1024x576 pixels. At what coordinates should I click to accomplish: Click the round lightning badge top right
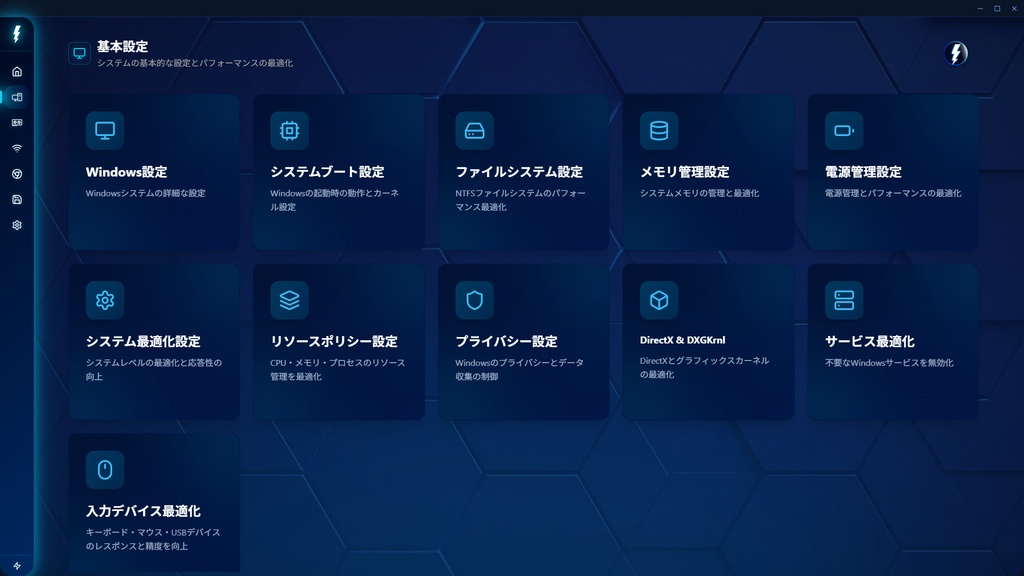955,54
